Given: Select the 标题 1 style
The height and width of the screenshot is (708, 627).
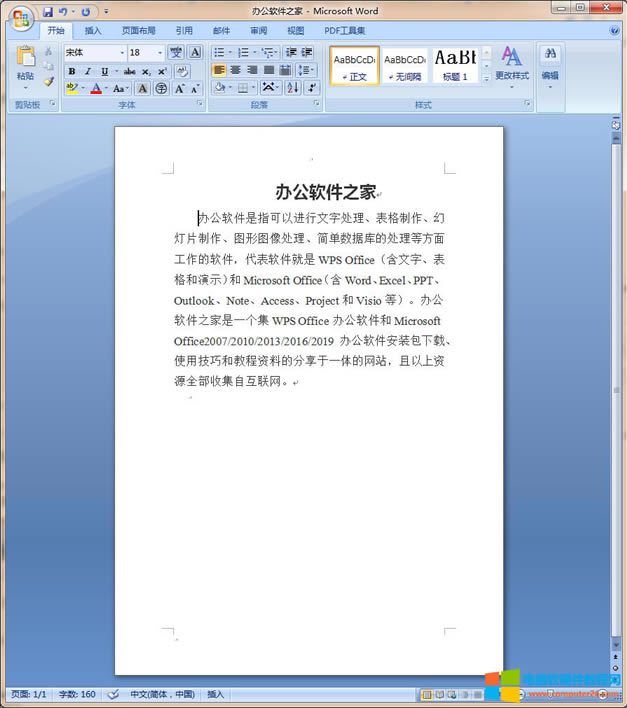Looking at the screenshot, I should pyautogui.click(x=455, y=65).
